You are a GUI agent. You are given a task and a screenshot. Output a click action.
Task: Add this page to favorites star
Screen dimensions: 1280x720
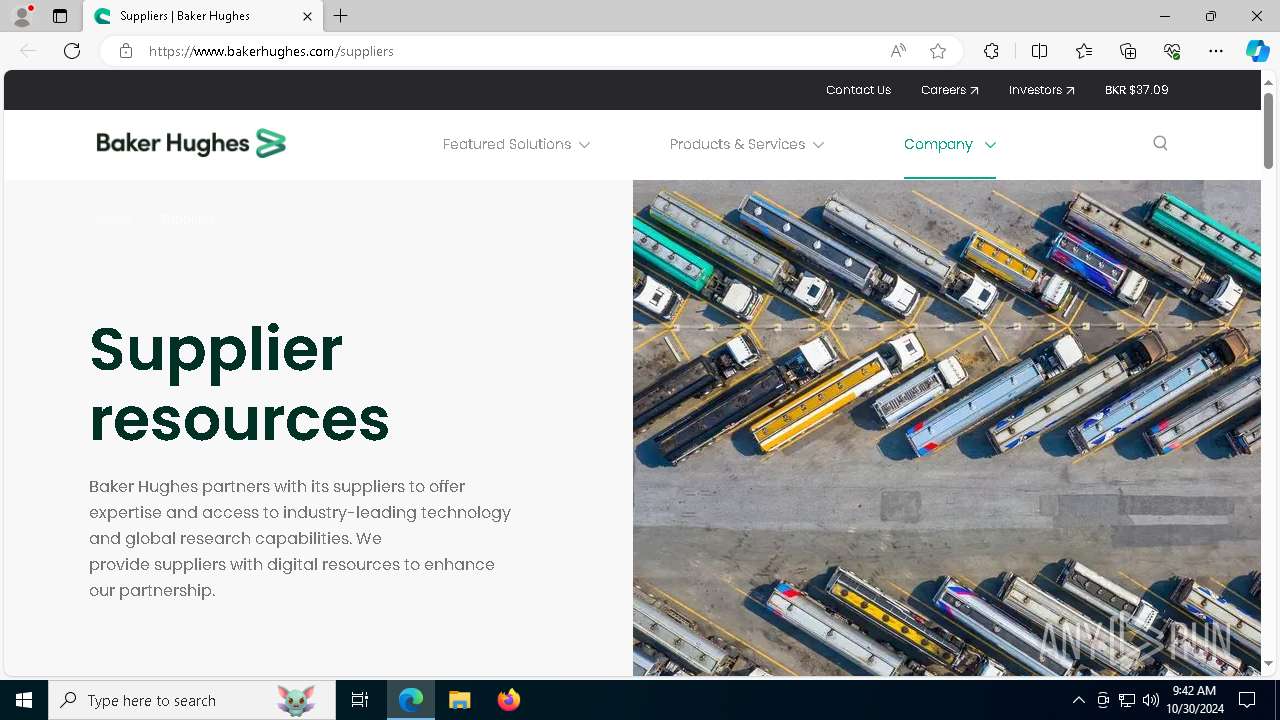tap(938, 51)
